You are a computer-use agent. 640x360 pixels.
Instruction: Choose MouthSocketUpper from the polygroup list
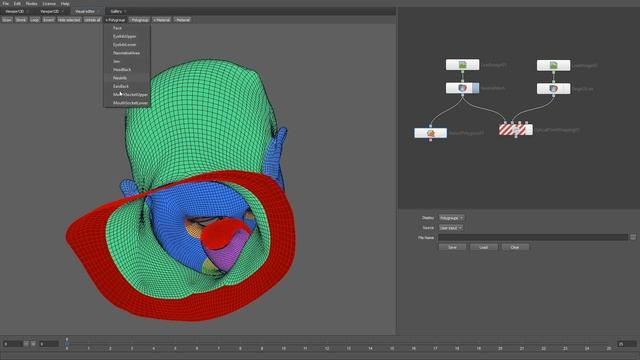click(x=127, y=95)
